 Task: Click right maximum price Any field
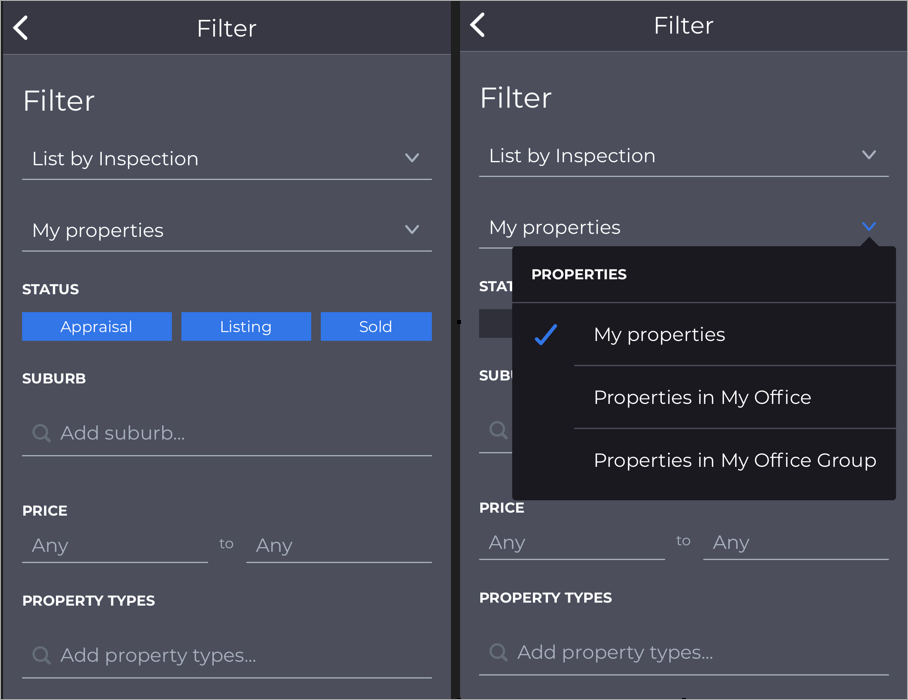point(796,543)
